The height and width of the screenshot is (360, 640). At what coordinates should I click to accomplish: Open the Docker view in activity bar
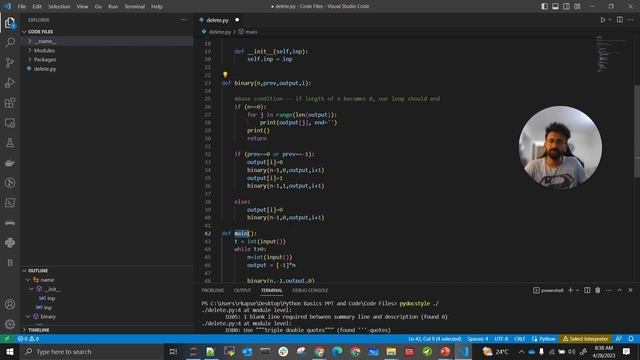(10, 162)
